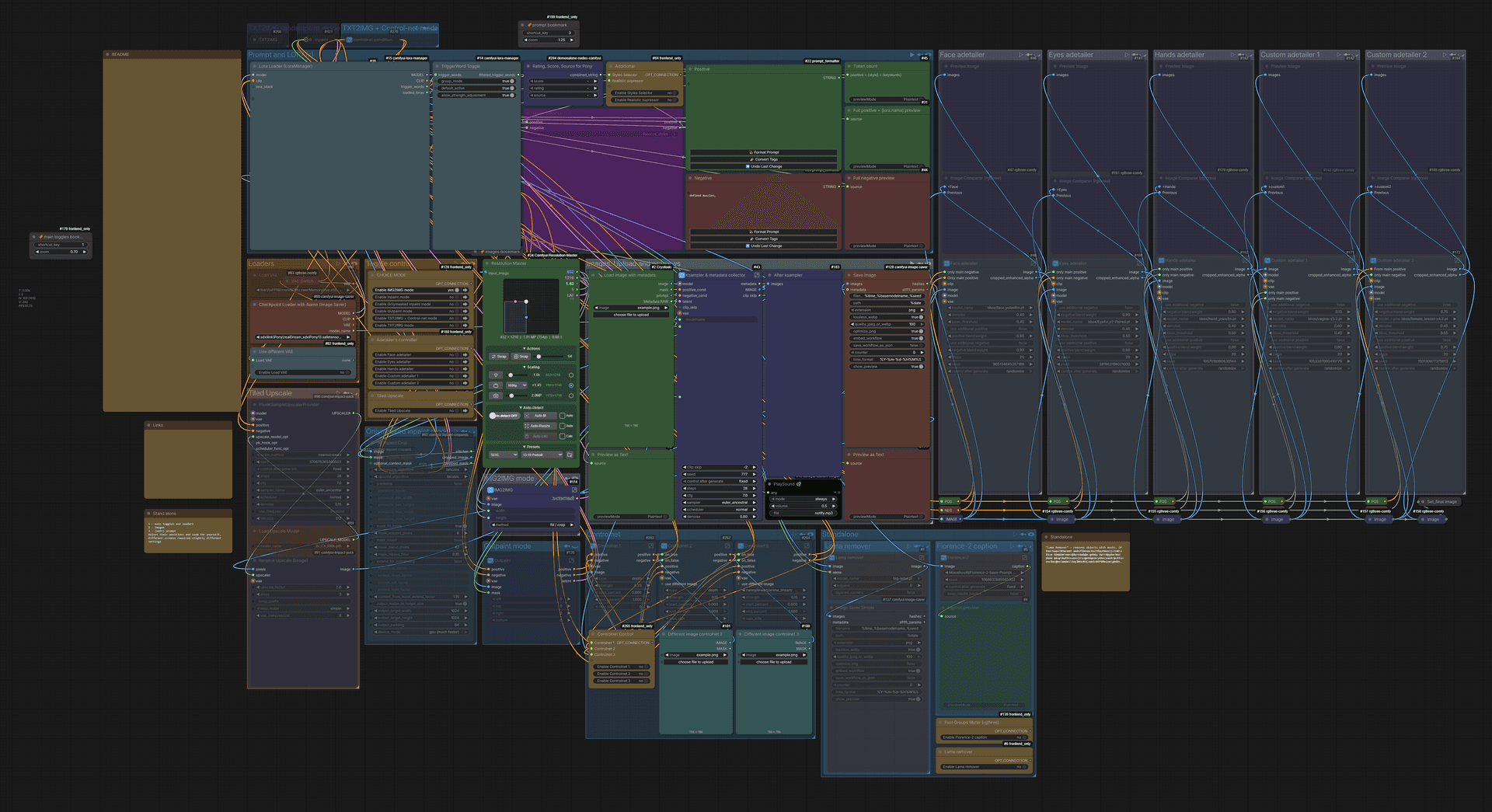Click the jump arrow beside Enable Custom adetailer 2
Screen dimensions: 1492x812
[465, 382]
